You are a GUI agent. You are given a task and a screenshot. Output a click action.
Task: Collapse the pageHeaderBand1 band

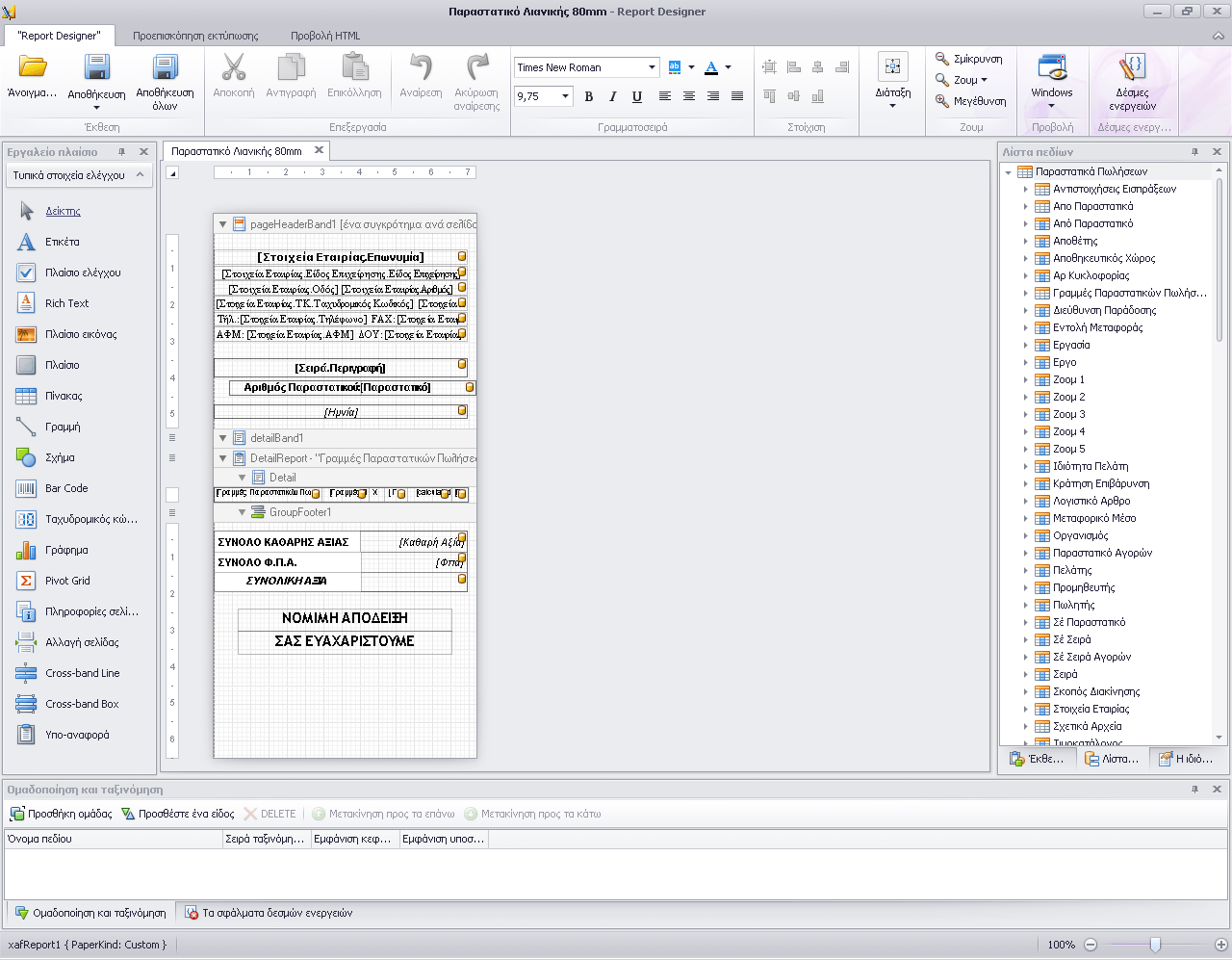click(x=222, y=224)
